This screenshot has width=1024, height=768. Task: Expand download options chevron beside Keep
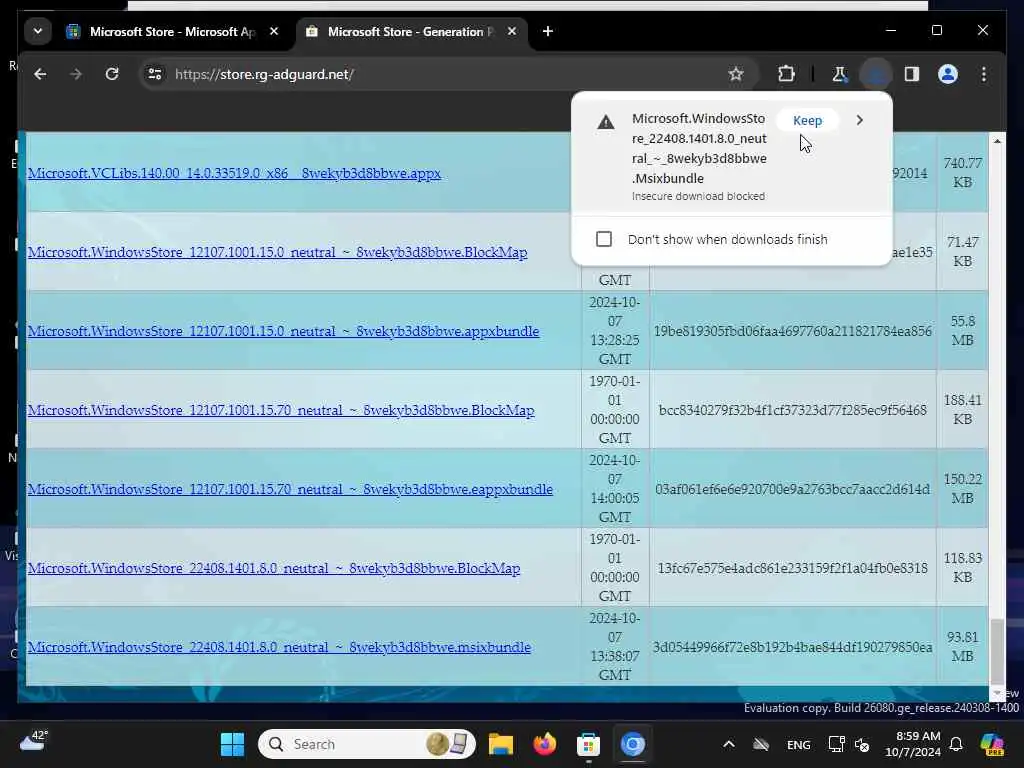point(859,120)
